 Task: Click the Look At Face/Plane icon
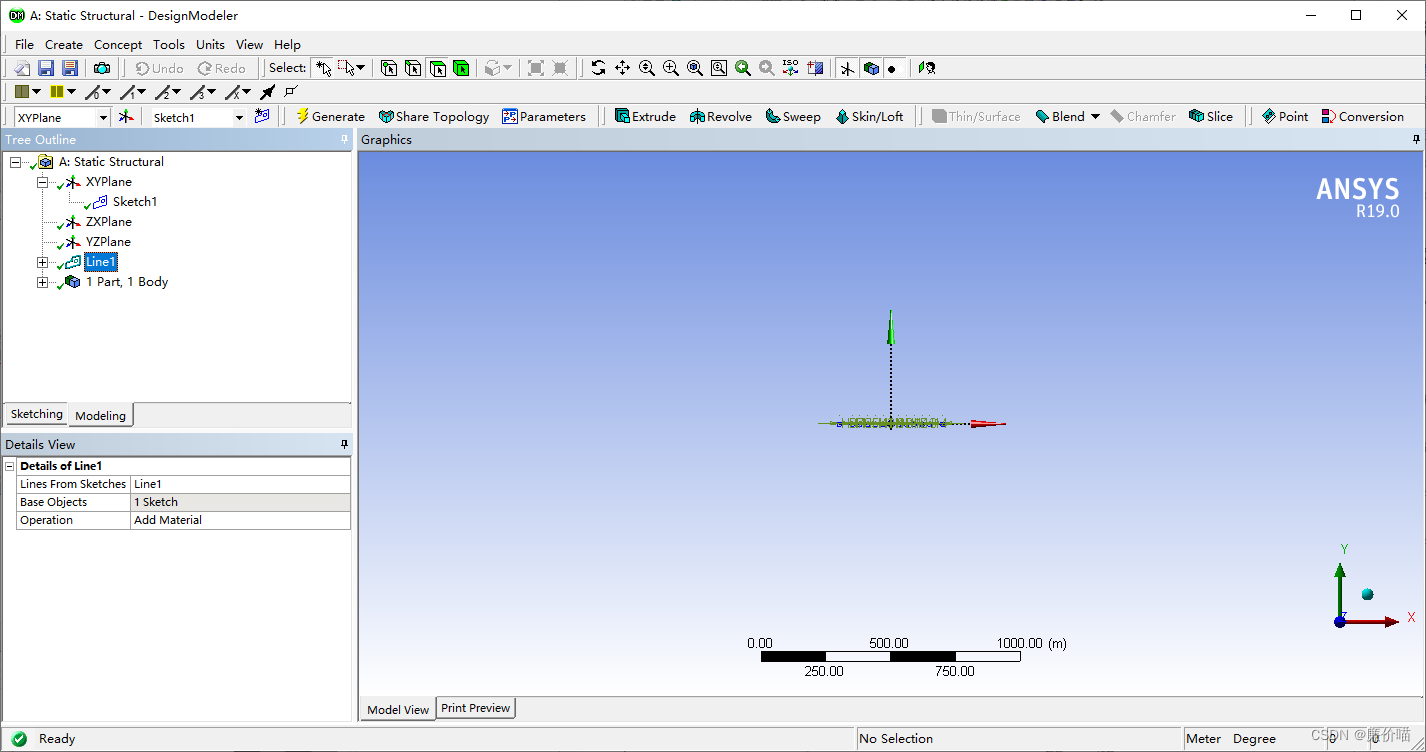[815, 68]
